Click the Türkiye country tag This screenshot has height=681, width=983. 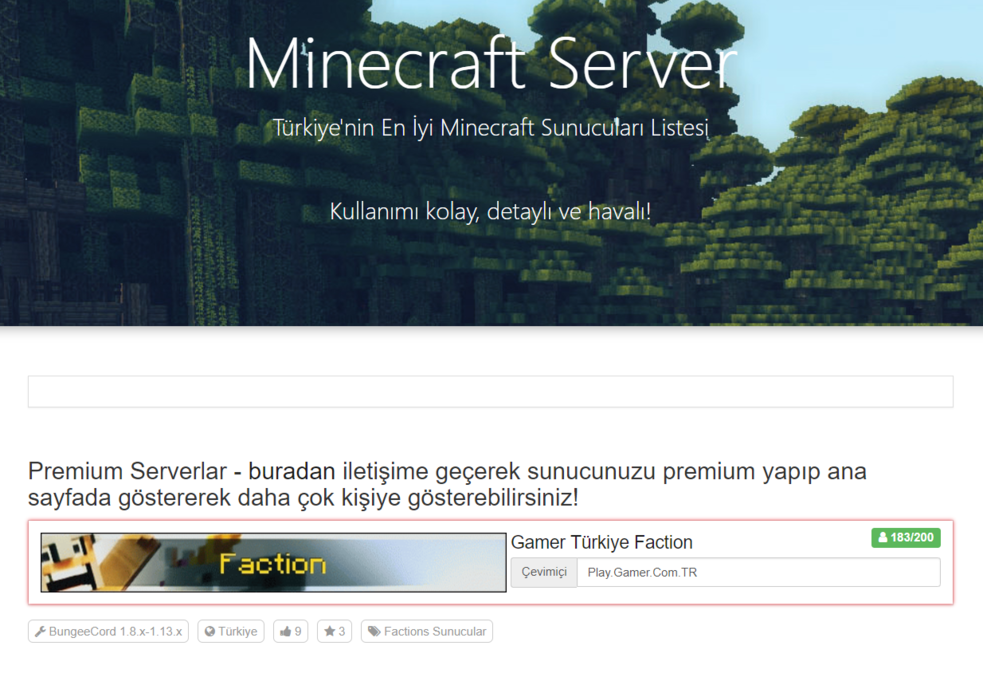pyautogui.click(x=231, y=631)
